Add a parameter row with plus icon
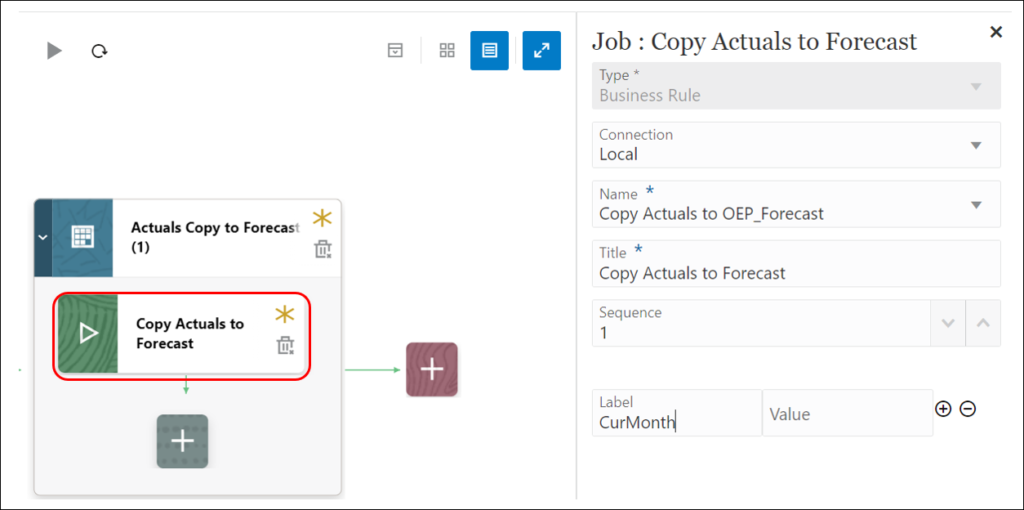Image resolution: width=1024 pixels, height=510 pixels. click(x=943, y=409)
